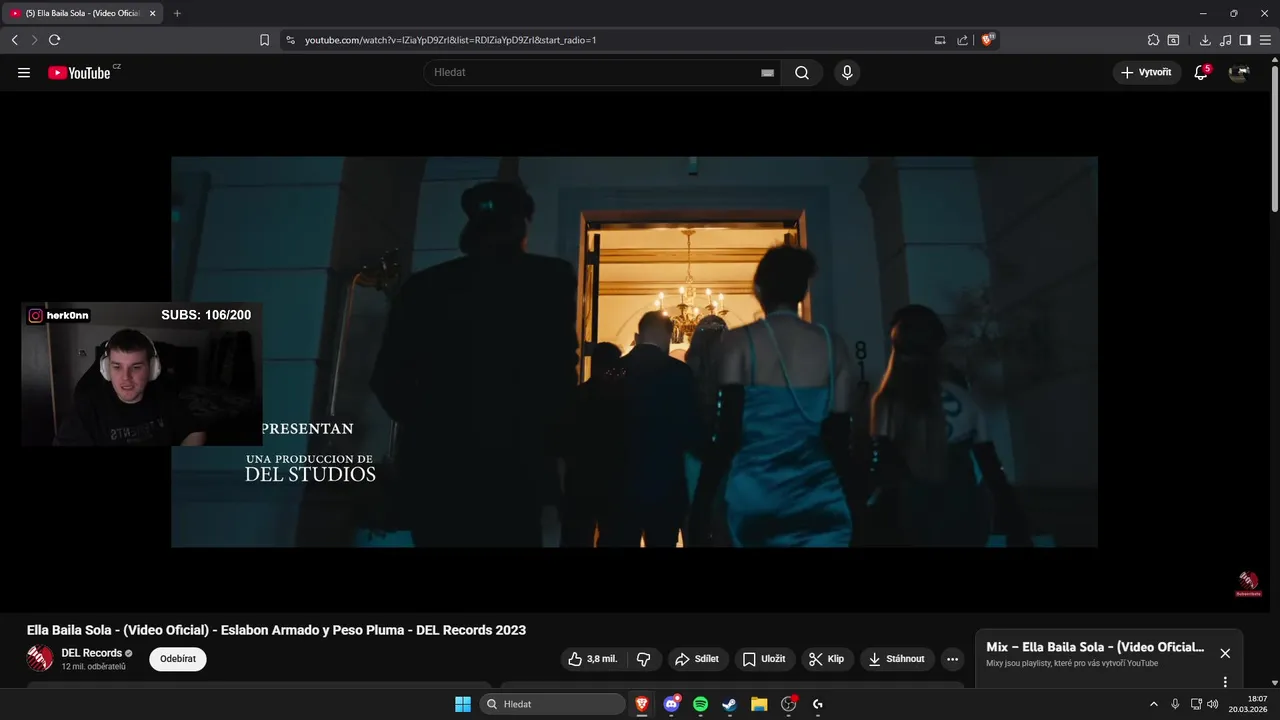Click the video player area
This screenshot has width=1280, height=720.
634,352
